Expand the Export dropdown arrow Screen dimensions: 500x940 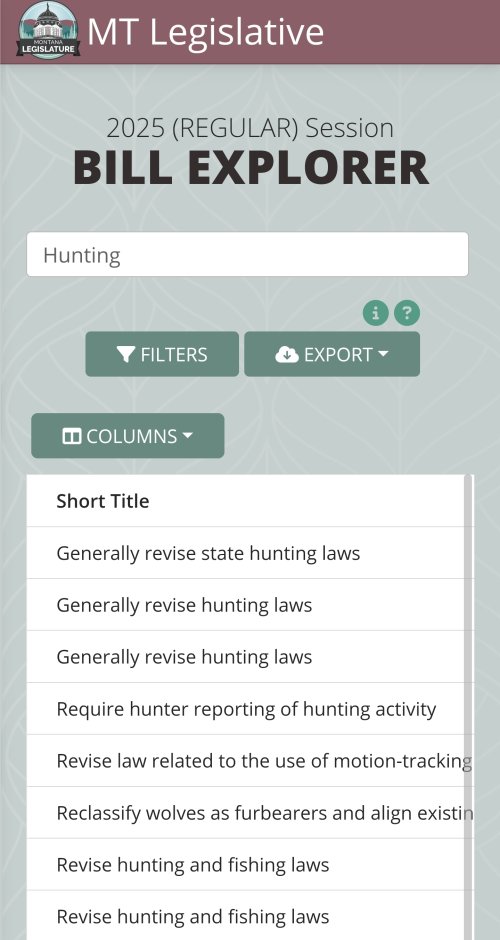(382, 354)
